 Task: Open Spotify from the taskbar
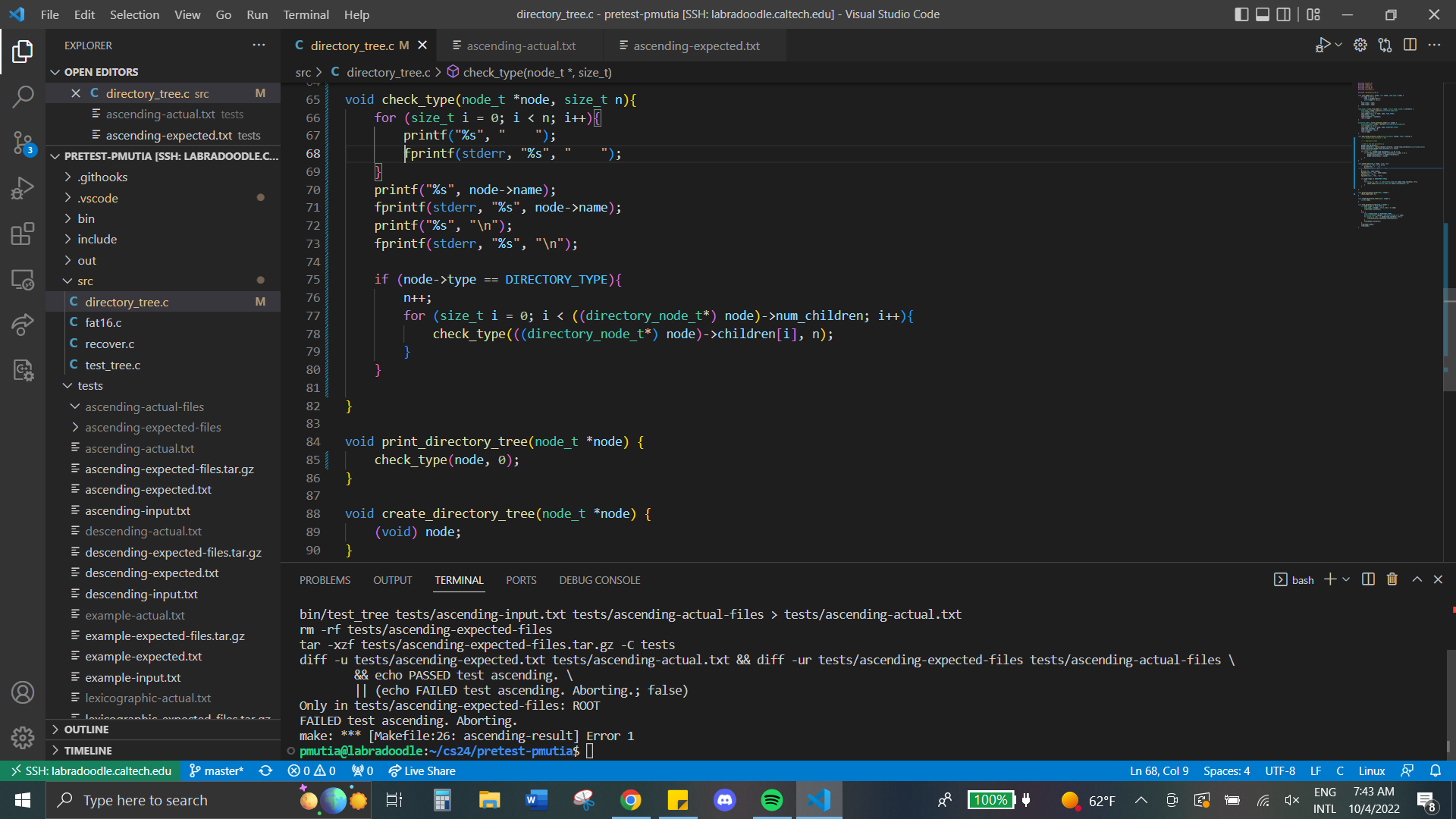[771, 800]
